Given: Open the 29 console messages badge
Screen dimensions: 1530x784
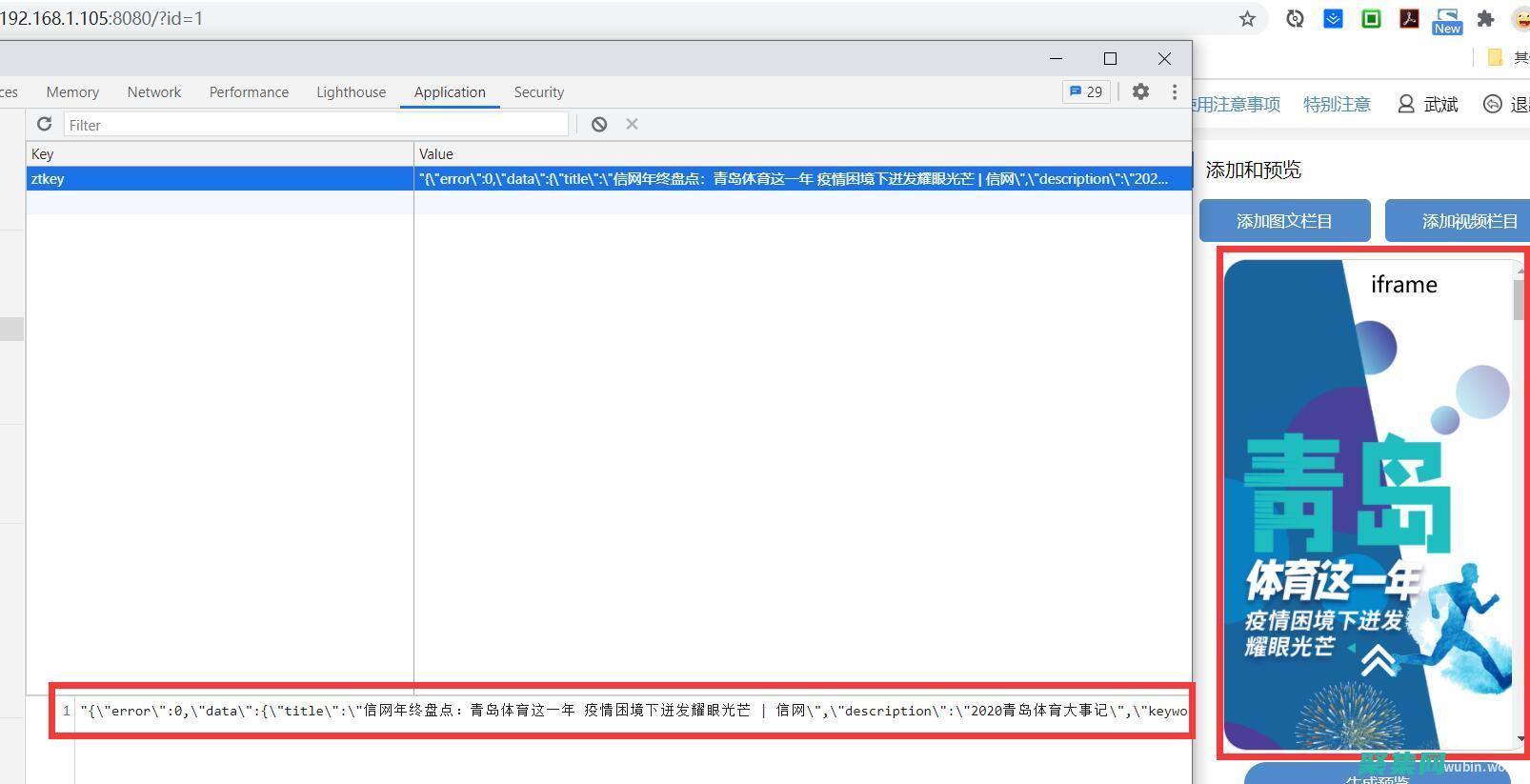Looking at the screenshot, I should tap(1086, 91).
